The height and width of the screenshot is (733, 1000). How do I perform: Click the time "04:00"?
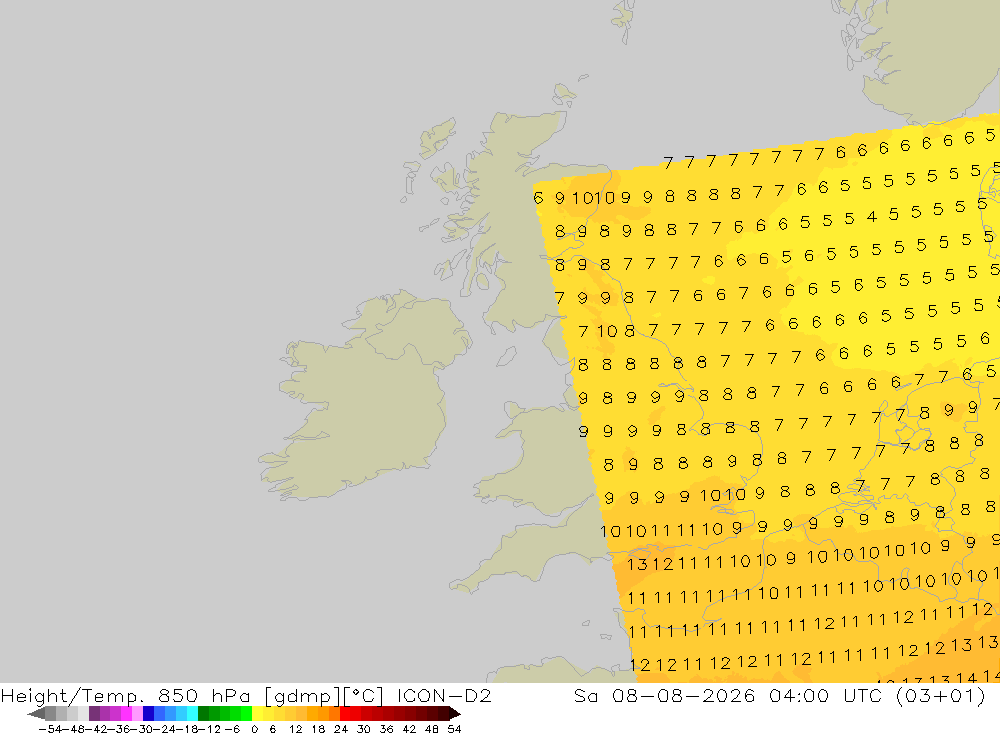tap(799, 695)
